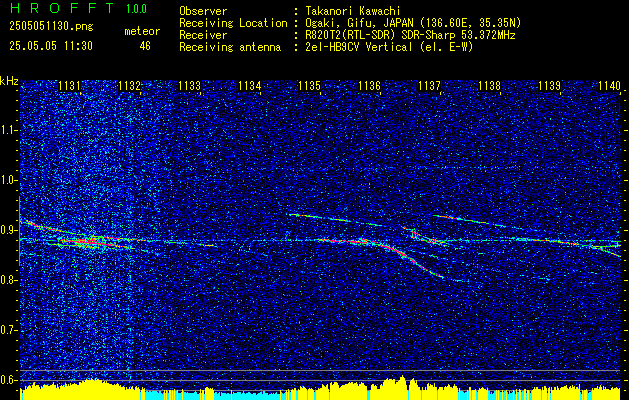
Task: Click time marker 1140
Action: (x=609, y=86)
